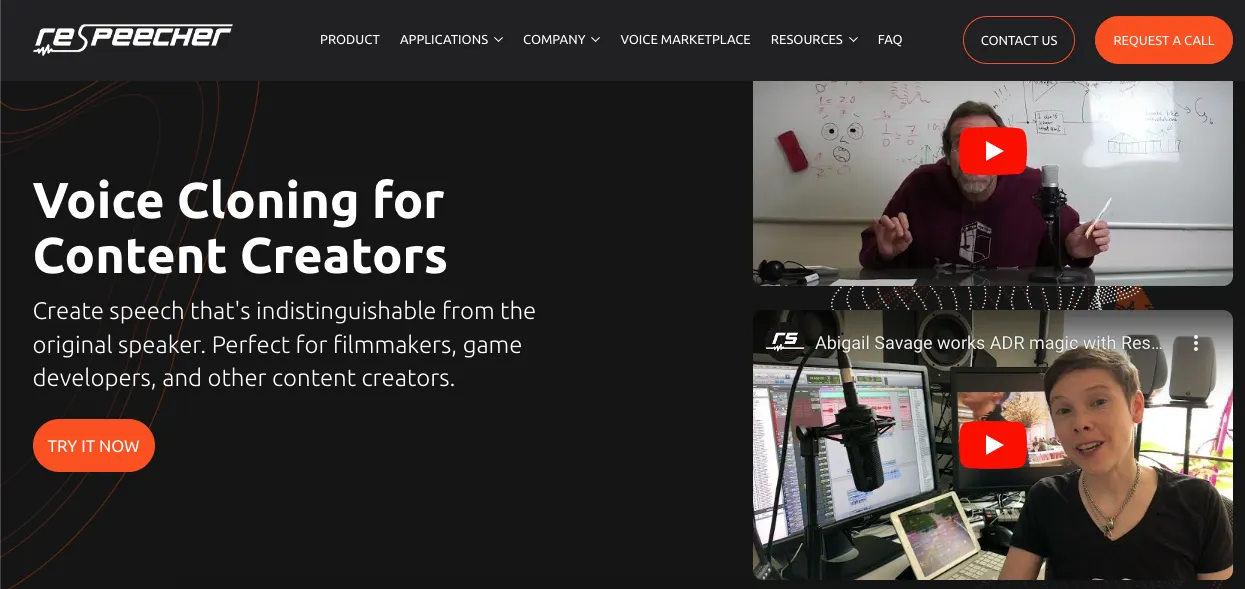Play the whiteboard YouTube video
This screenshot has width=1245, height=589.
pos(992,151)
